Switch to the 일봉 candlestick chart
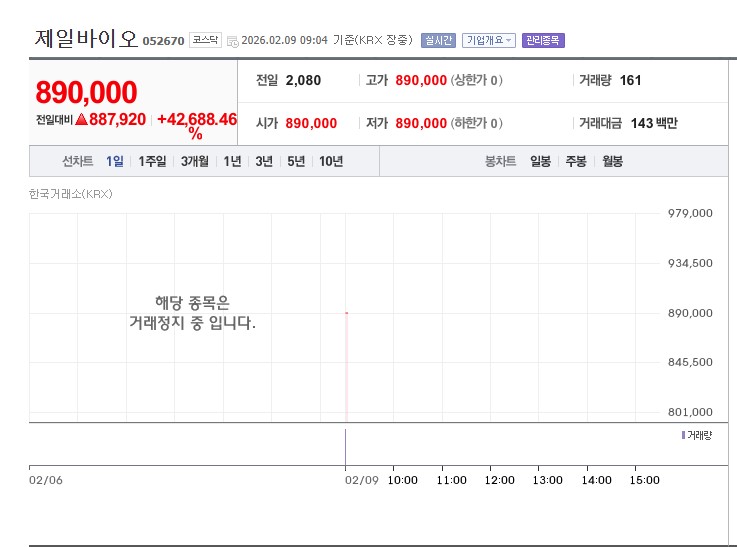The image size is (737, 547). (540, 161)
